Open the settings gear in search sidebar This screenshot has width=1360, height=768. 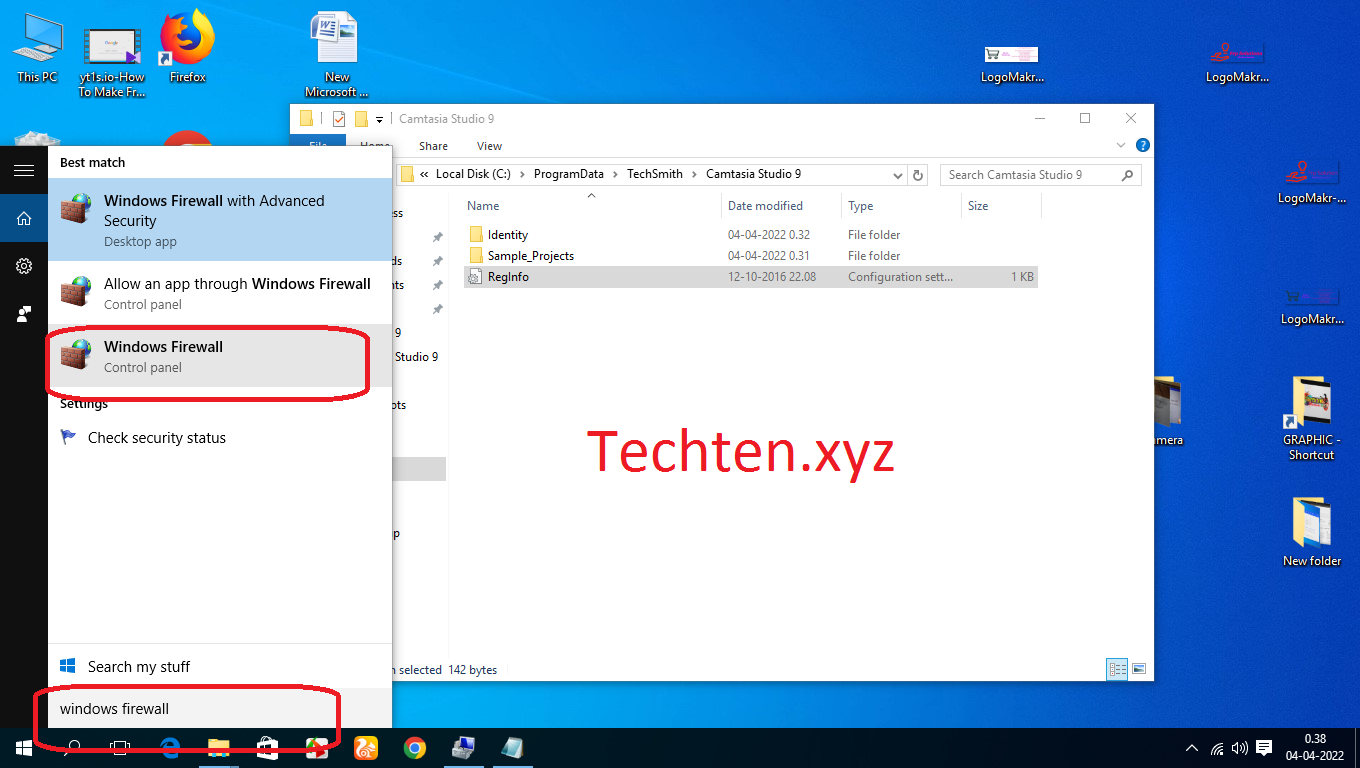24,266
